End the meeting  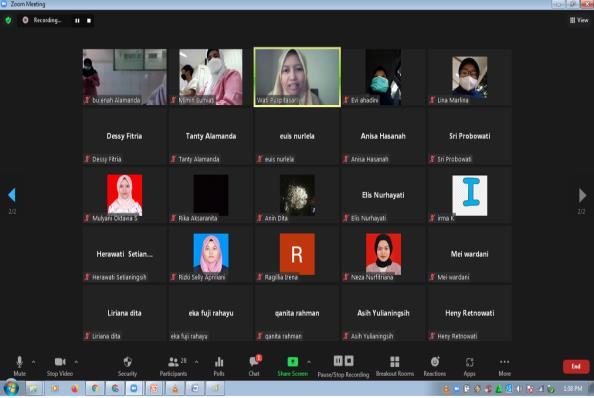click(576, 367)
